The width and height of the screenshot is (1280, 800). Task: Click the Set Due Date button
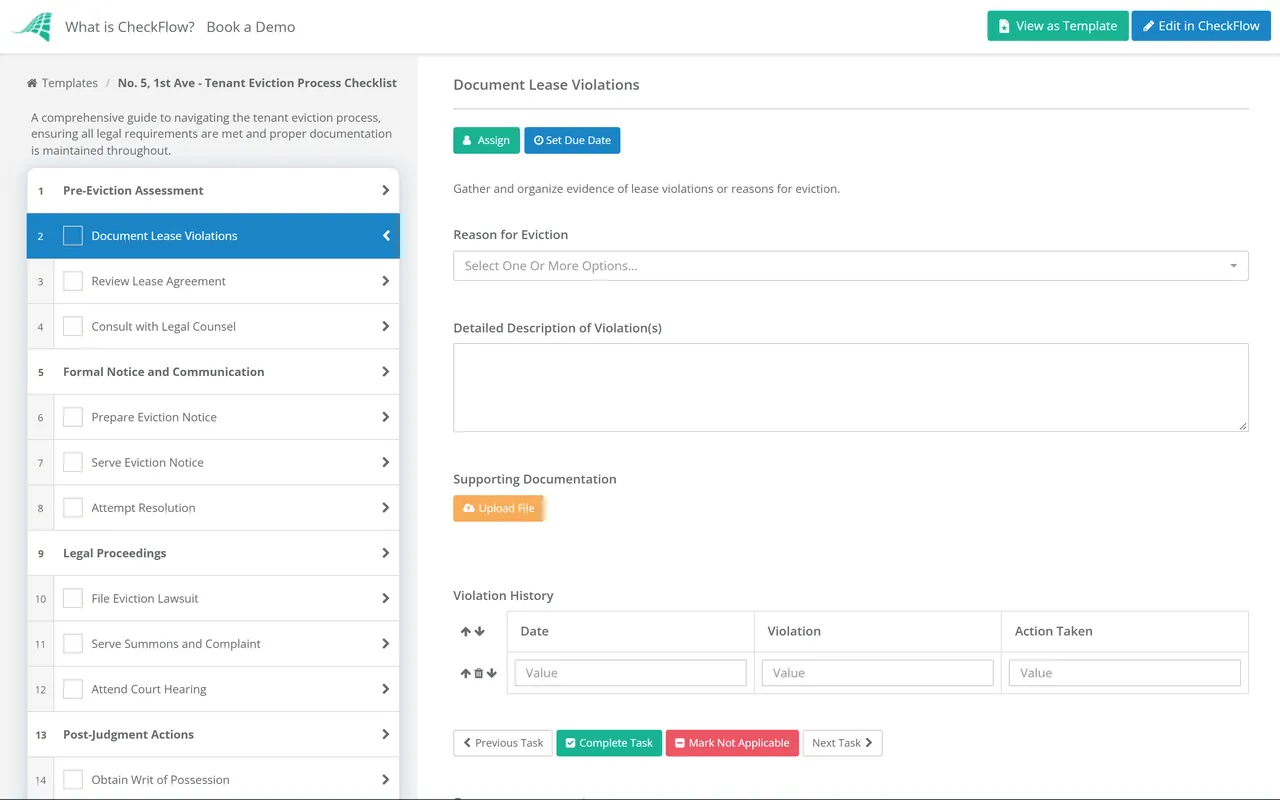pos(572,140)
